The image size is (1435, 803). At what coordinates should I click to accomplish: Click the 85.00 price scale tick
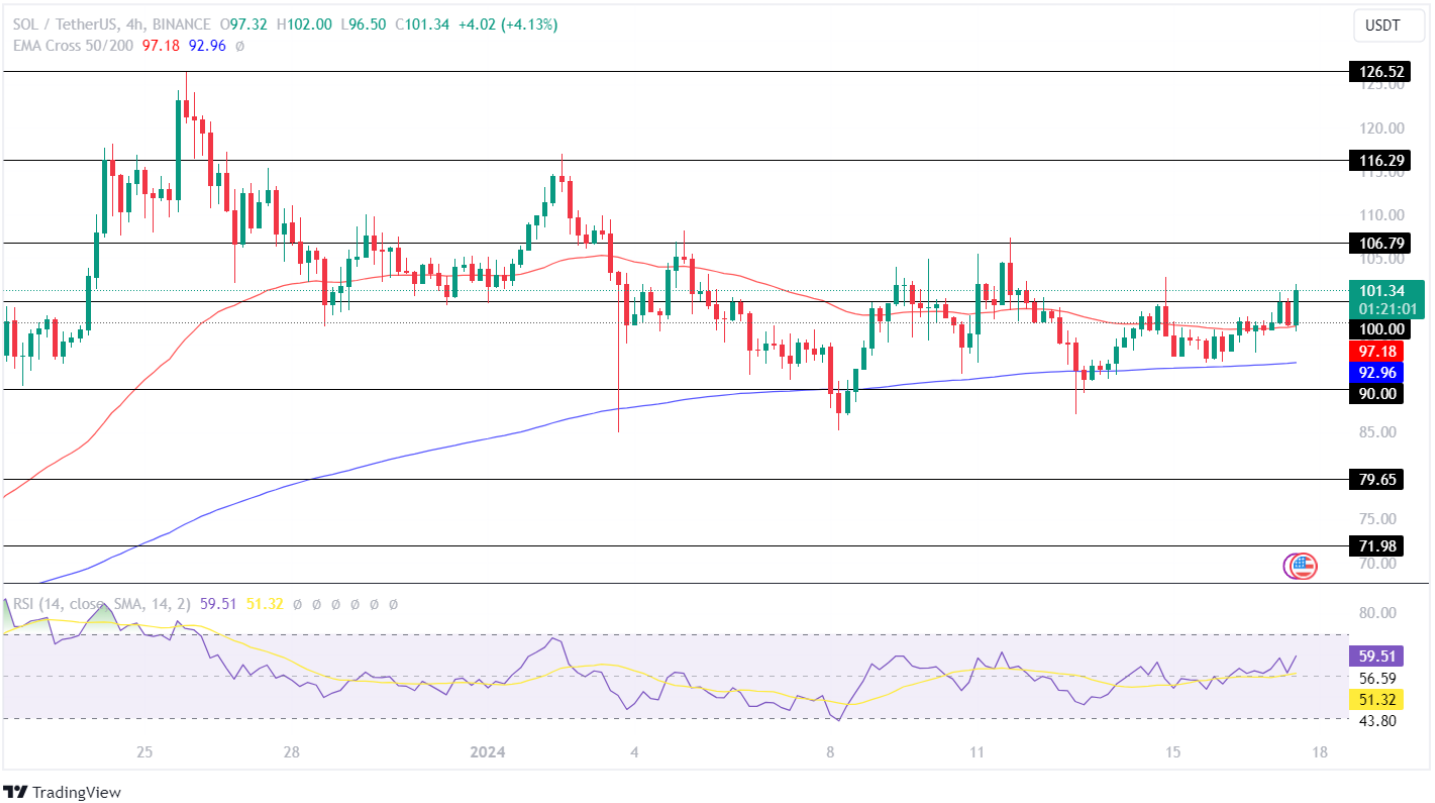pyautogui.click(x=1376, y=432)
